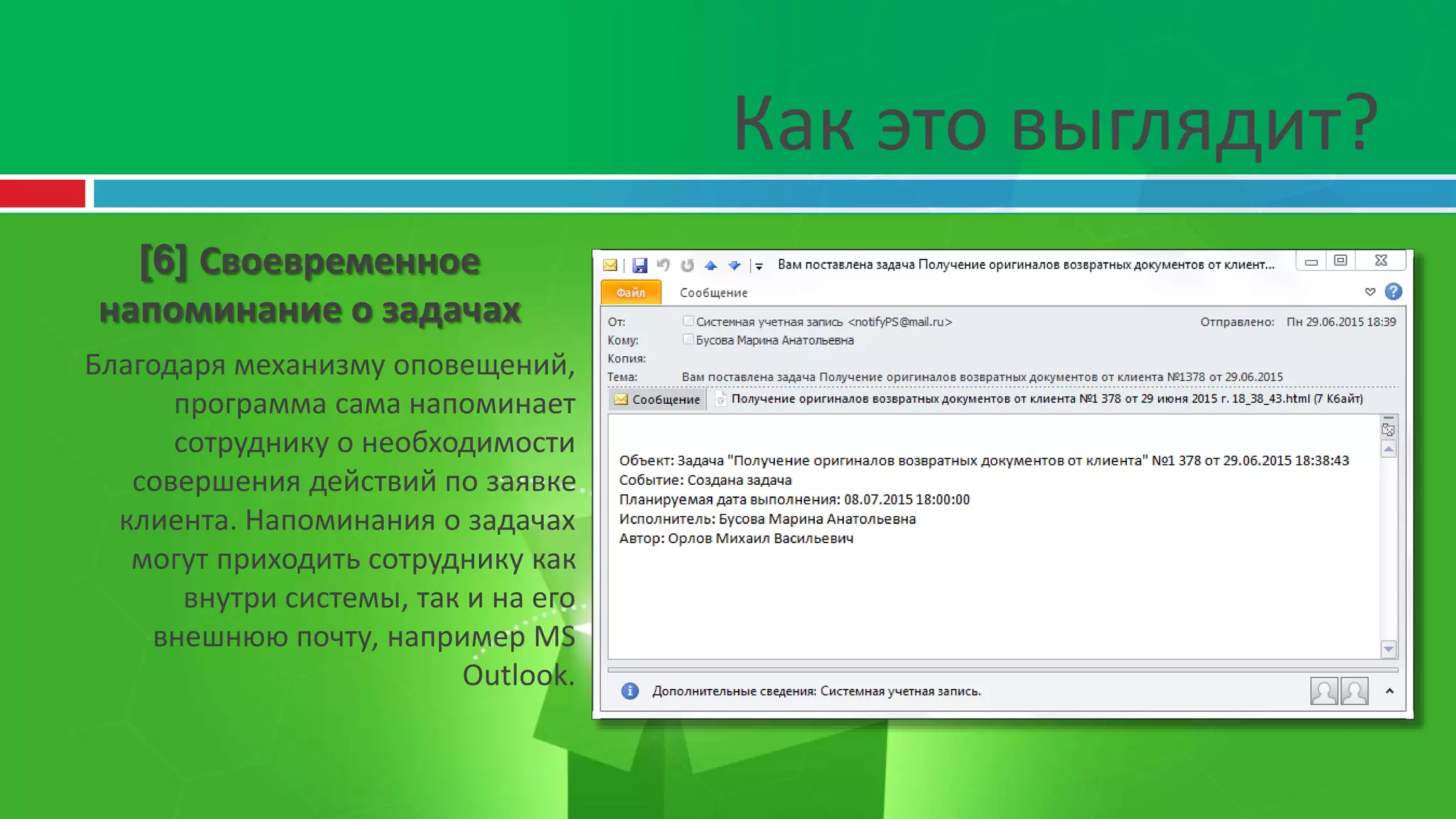This screenshot has width=1456, height=819.
Task: Click sender Системная учетная запись <notifyPS@mail.ru>
Action: (824, 322)
